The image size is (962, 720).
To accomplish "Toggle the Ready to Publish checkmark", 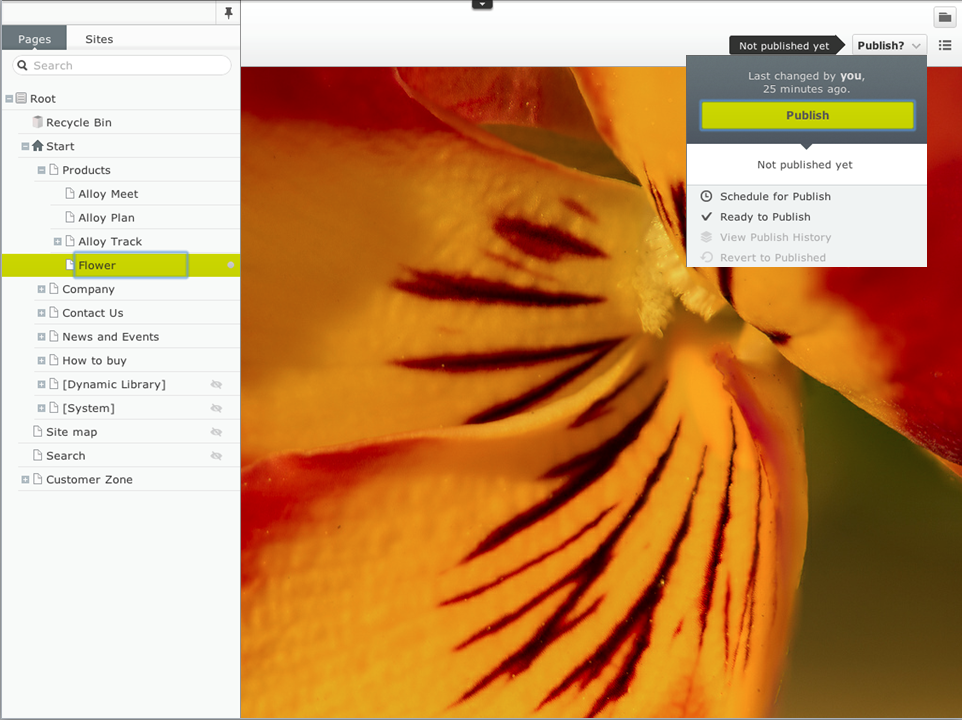I will (706, 217).
